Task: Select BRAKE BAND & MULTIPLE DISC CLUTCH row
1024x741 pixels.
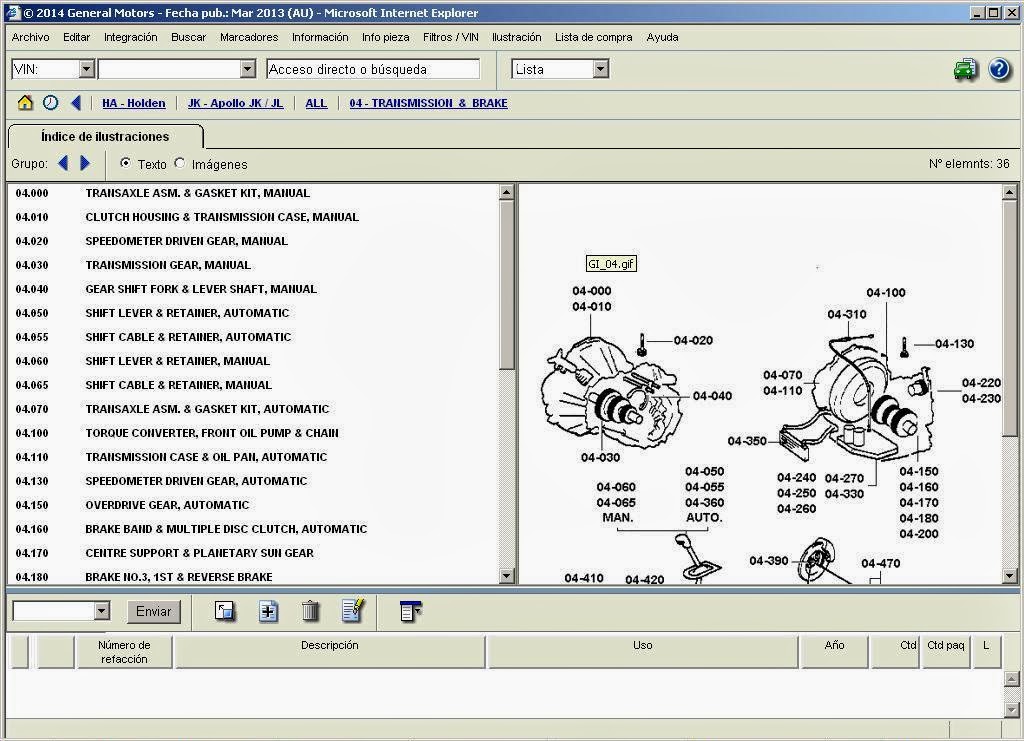Action: click(x=253, y=529)
